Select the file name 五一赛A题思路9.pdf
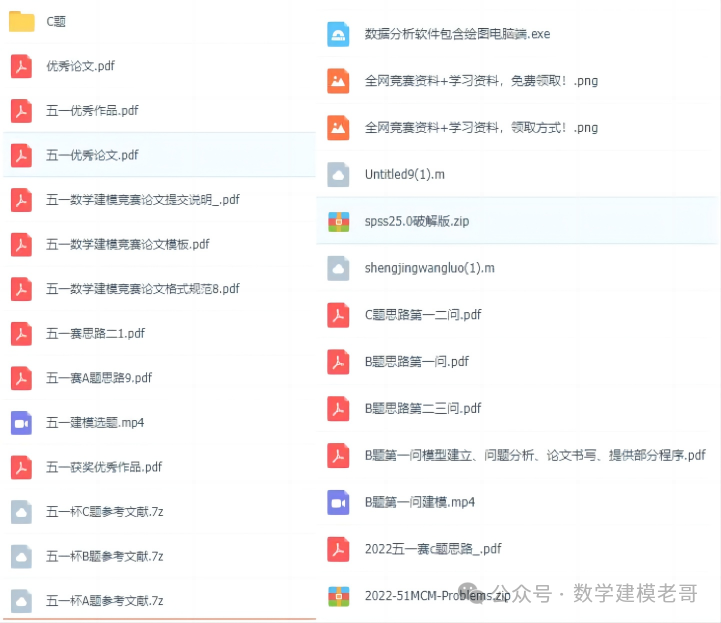This screenshot has width=721, height=623. [99, 378]
